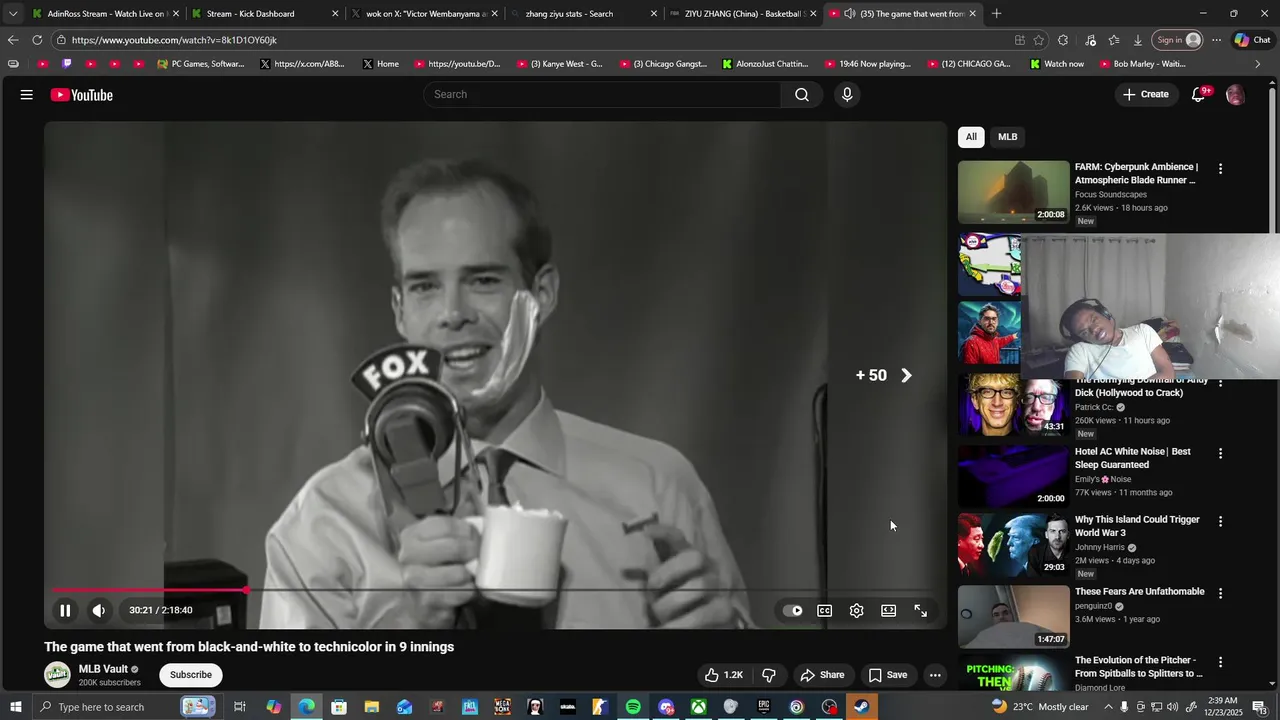This screenshot has width=1280, height=720.
Task: Open browser downloads icon
Action: [x=1138, y=40]
